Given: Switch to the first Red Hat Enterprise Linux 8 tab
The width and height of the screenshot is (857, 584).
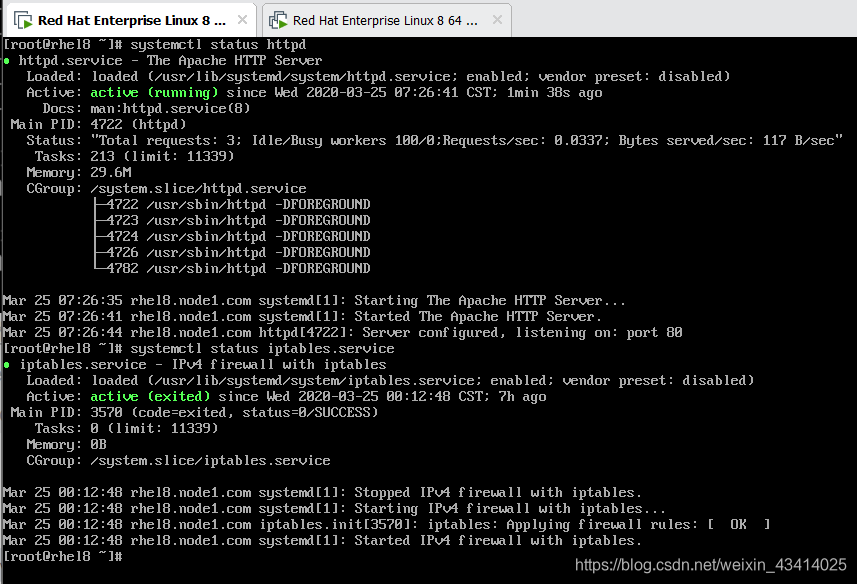Looking at the screenshot, I should click(130, 21).
